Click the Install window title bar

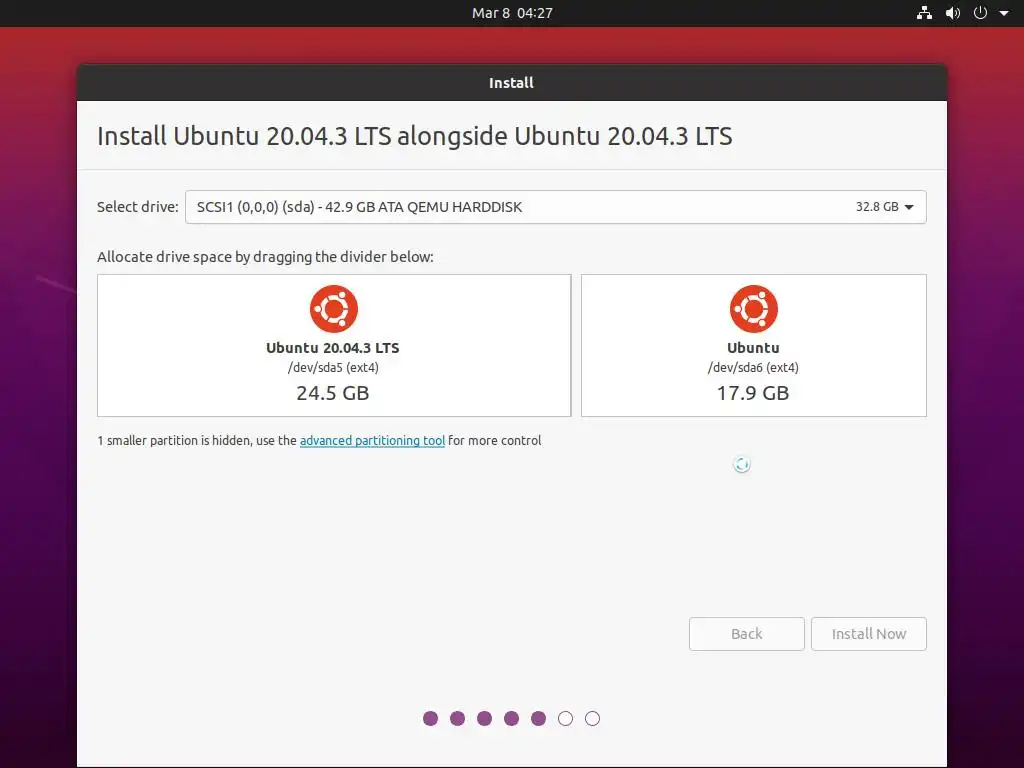pyautogui.click(x=511, y=83)
